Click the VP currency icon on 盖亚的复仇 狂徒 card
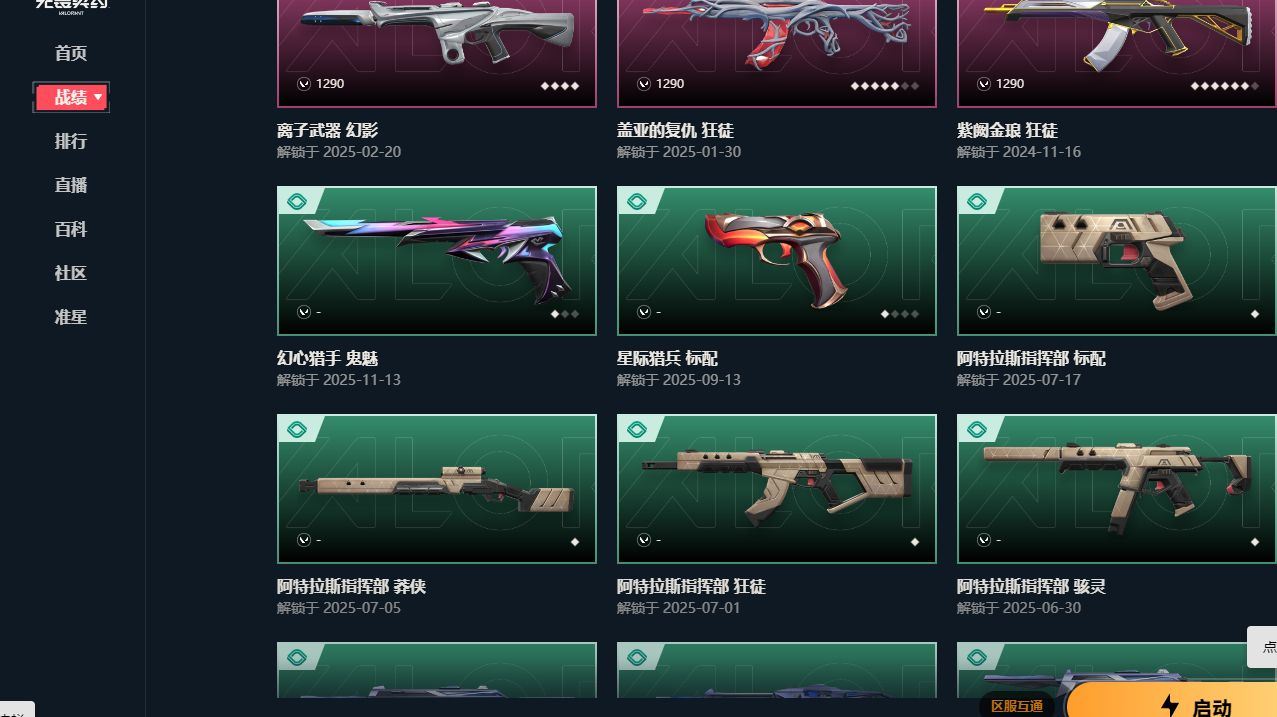 pos(644,84)
